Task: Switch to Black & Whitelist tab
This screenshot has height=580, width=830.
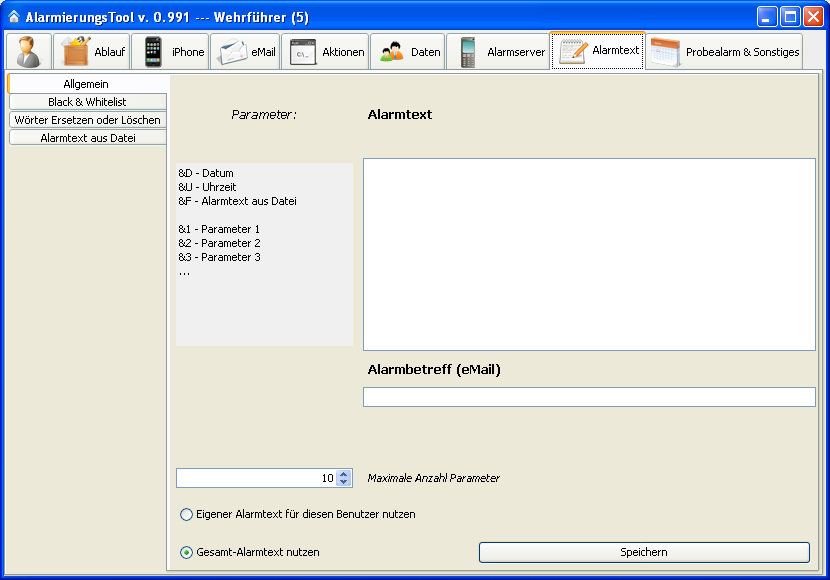Action: coord(87,102)
